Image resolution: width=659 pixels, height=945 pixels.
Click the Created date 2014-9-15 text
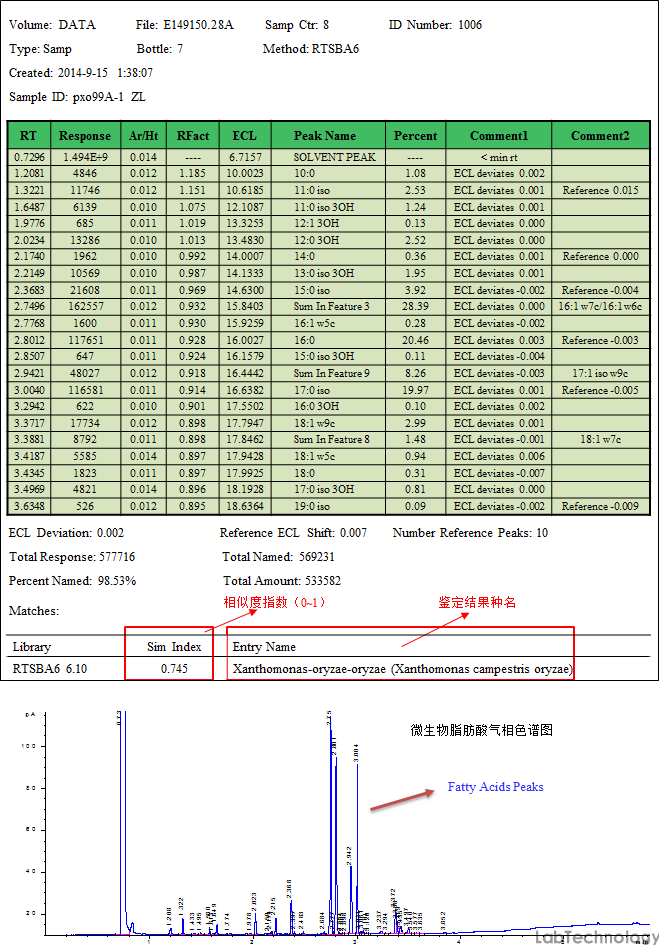click(x=81, y=73)
